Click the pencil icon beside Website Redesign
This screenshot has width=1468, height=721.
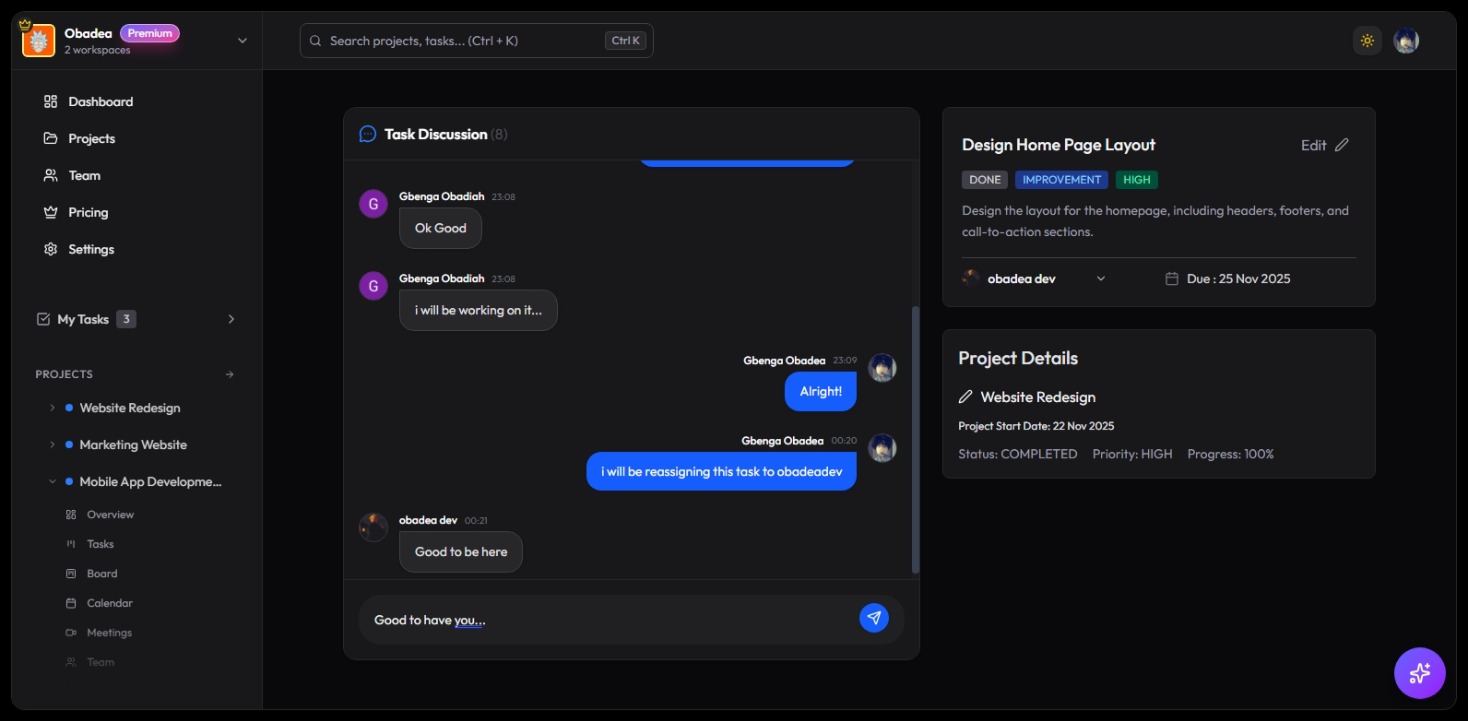coord(966,397)
